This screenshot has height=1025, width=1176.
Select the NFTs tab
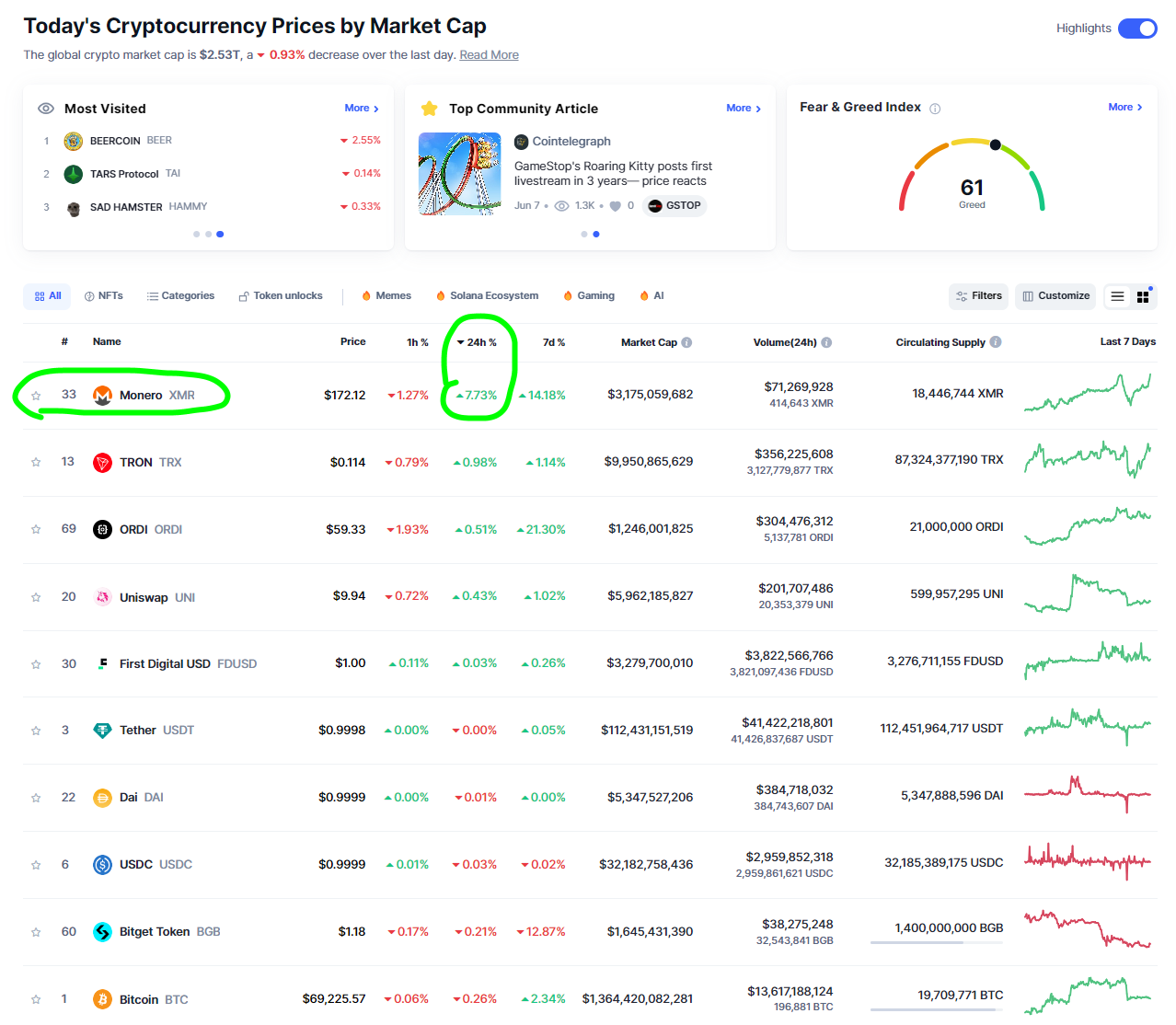pyautogui.click(x=104, y=296)
